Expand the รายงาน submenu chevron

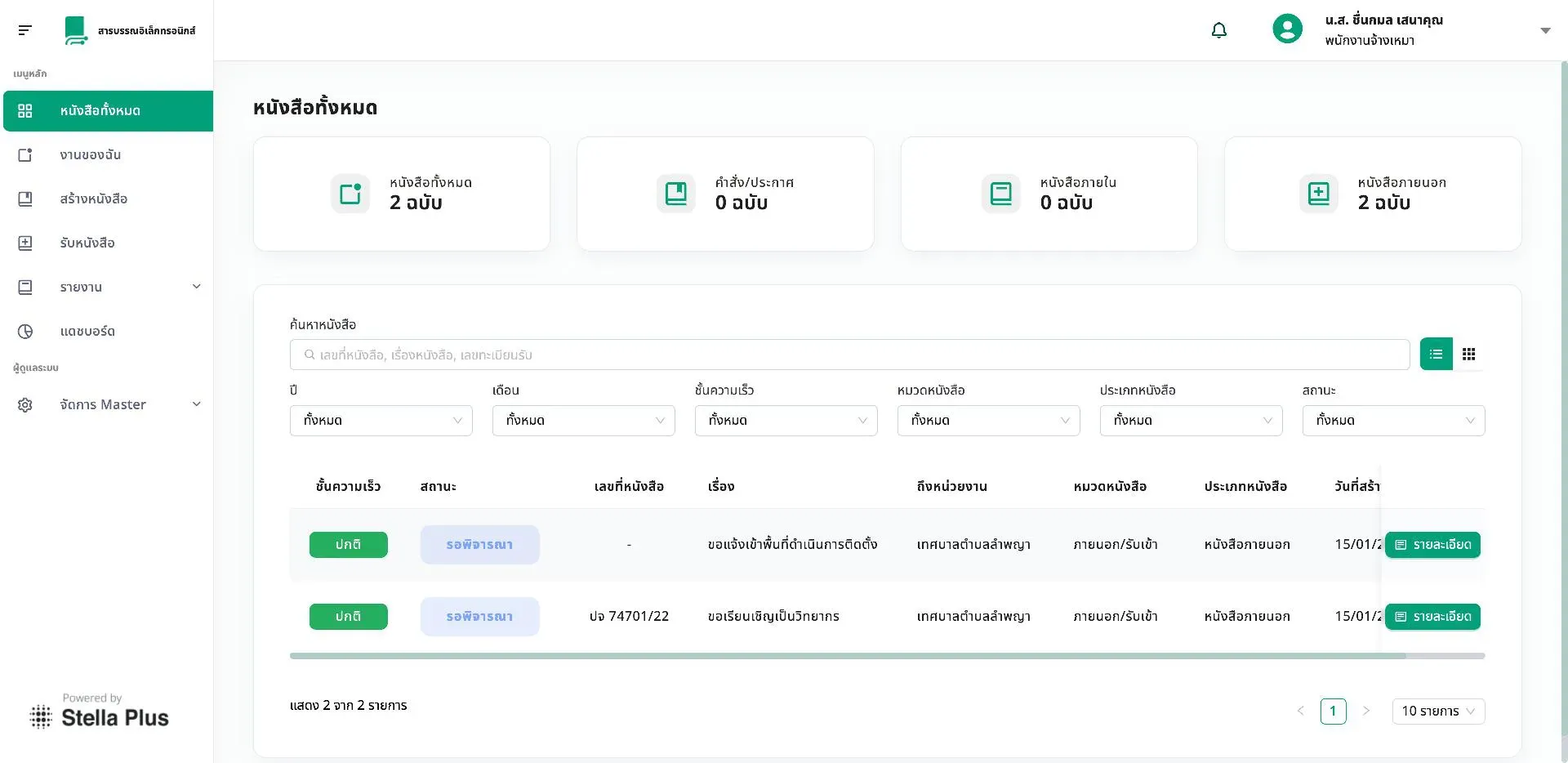coord(196,287)
